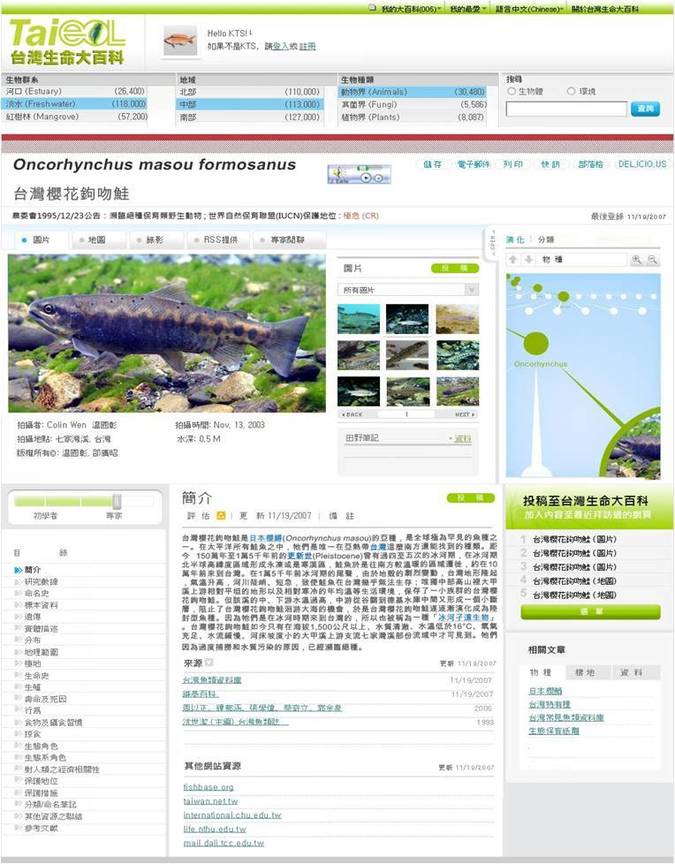
Task: Click the fish avatar next to Hello KTS
Action: click(x=180, y=40)
